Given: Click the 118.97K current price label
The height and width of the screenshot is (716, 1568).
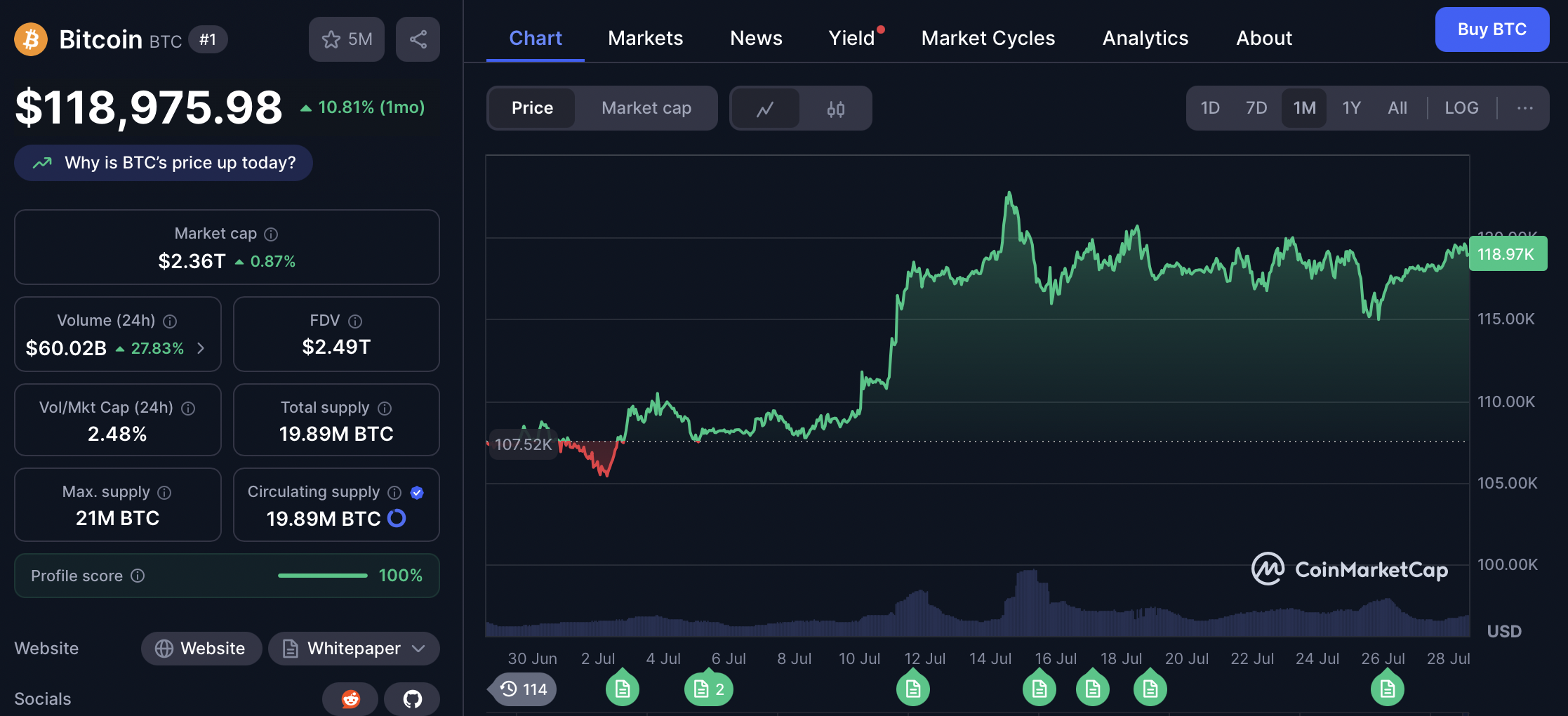Looking at the screenshot, I should 1507,254.
